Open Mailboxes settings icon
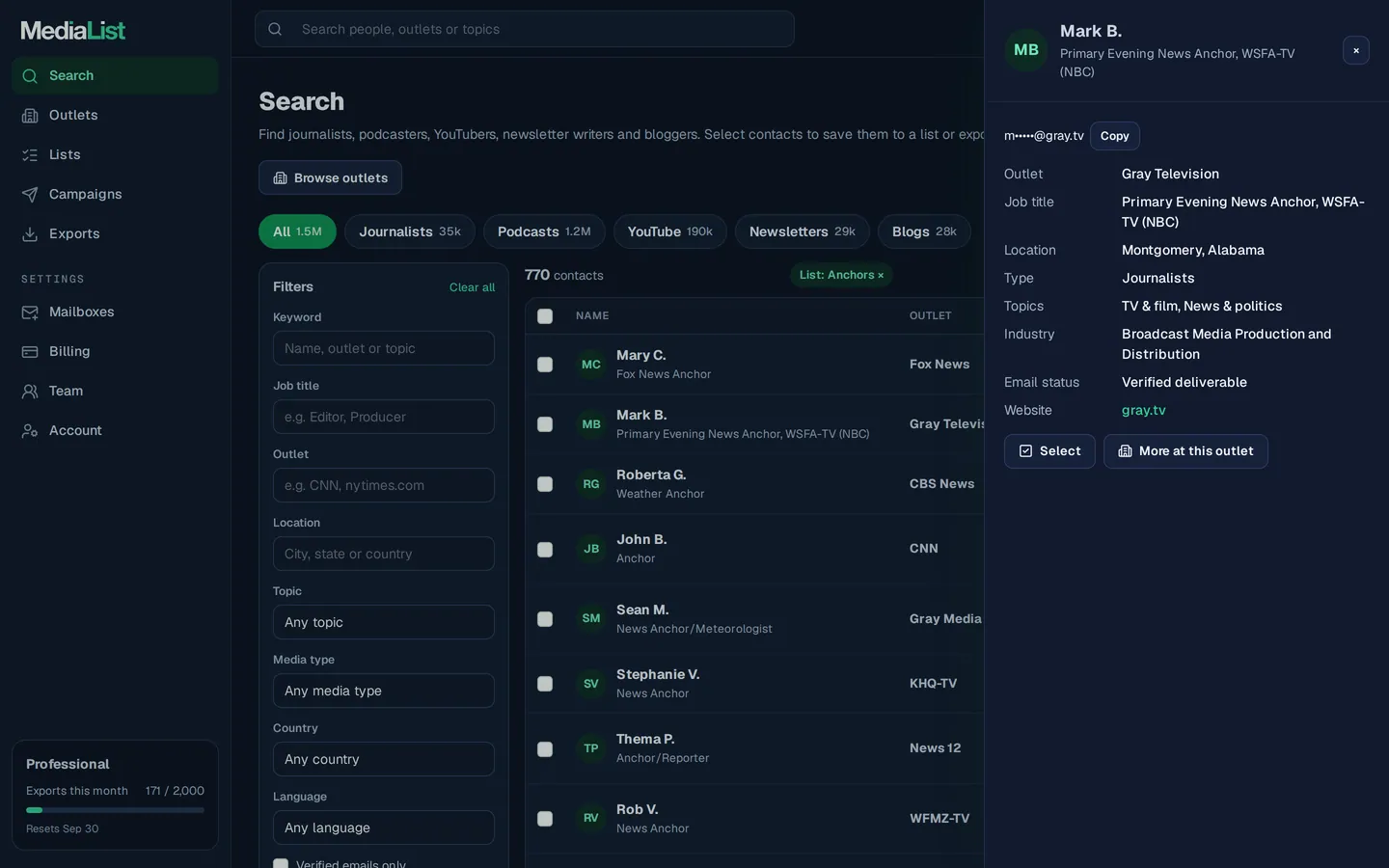 30,312
